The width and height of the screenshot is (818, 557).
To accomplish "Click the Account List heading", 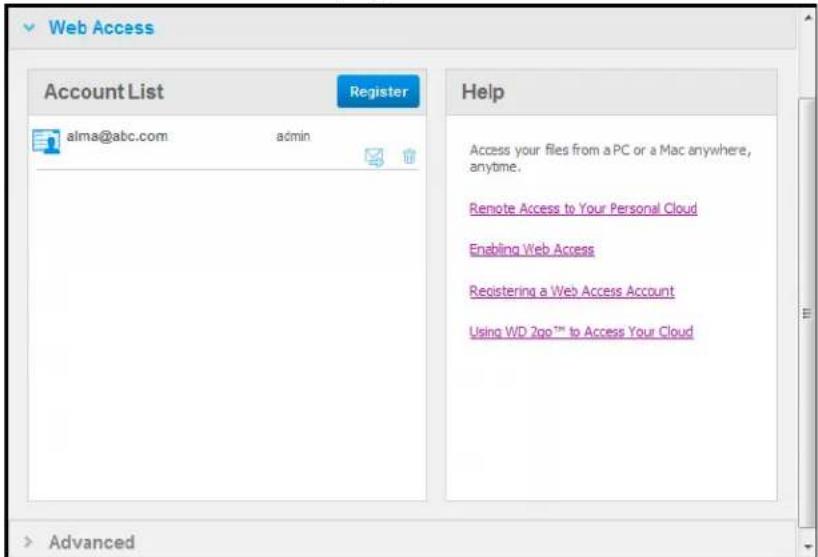I will coord(104,92).
